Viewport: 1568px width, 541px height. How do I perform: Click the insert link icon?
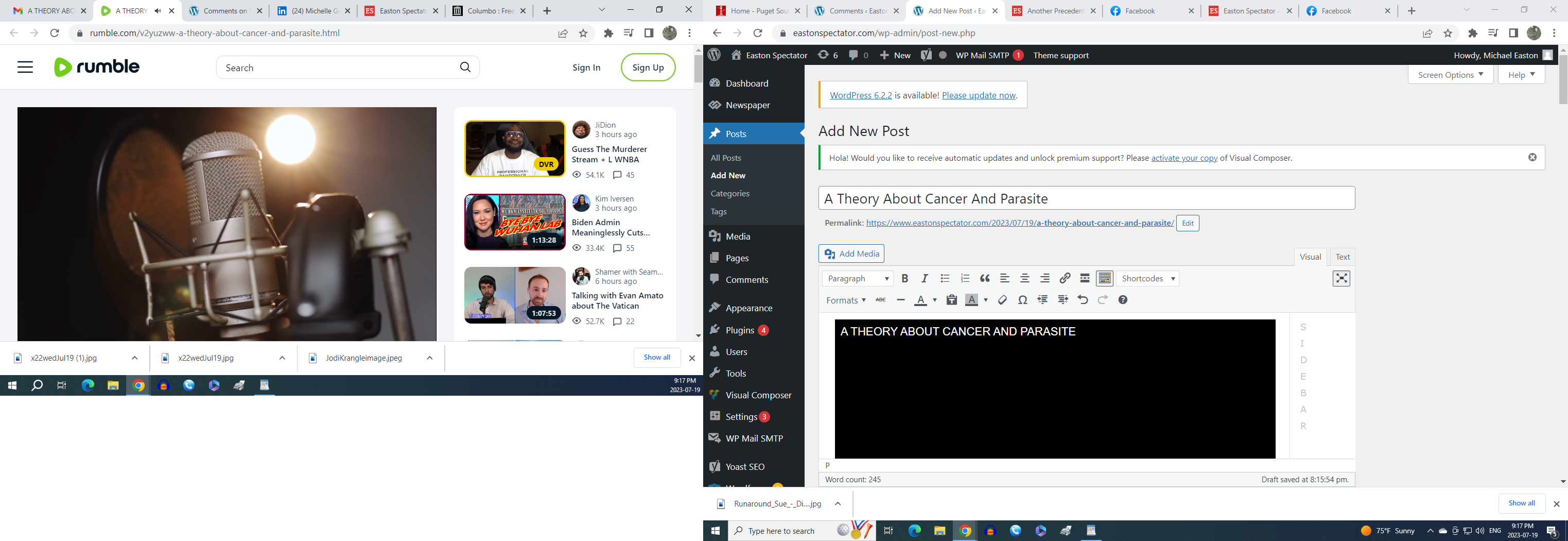coord(1065,278)
